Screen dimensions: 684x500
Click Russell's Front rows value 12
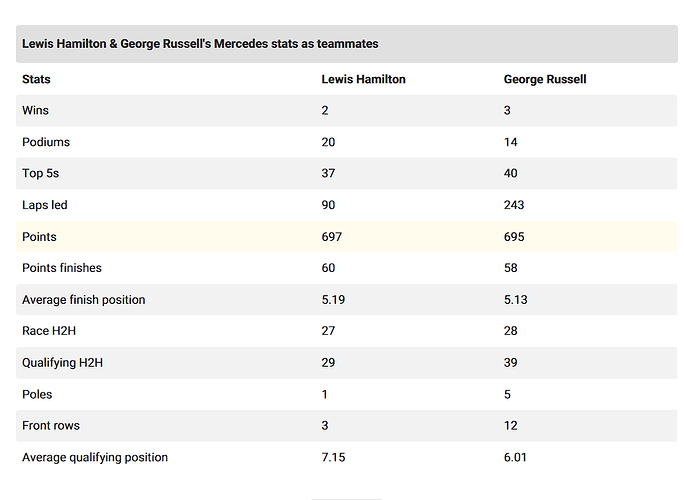tap(510, 426)
